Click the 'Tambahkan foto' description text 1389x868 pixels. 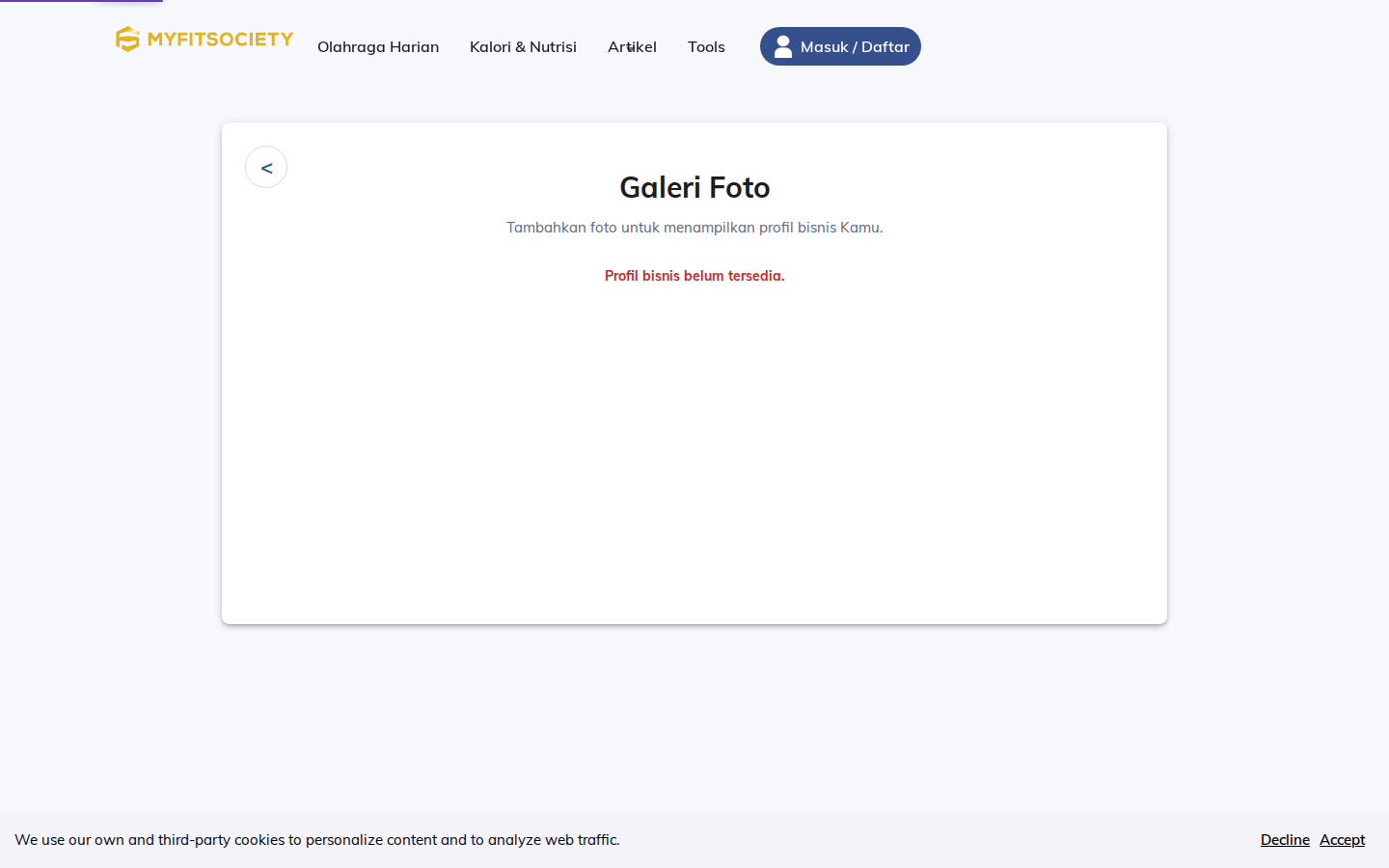pos(694,228)
